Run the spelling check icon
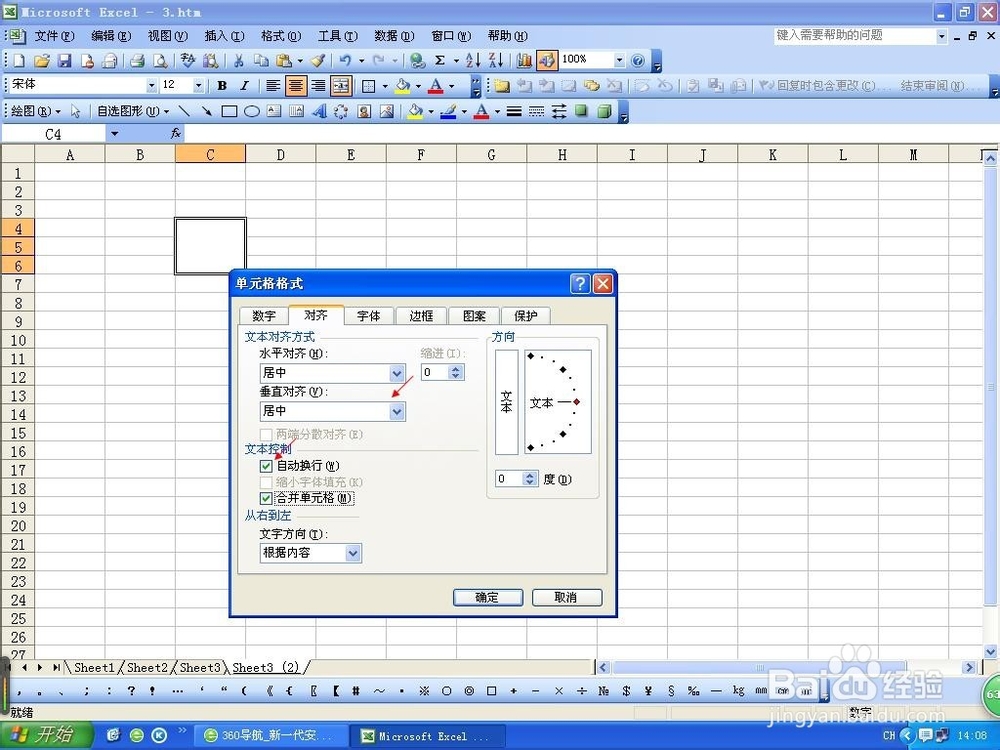 [x=188, y=61]
